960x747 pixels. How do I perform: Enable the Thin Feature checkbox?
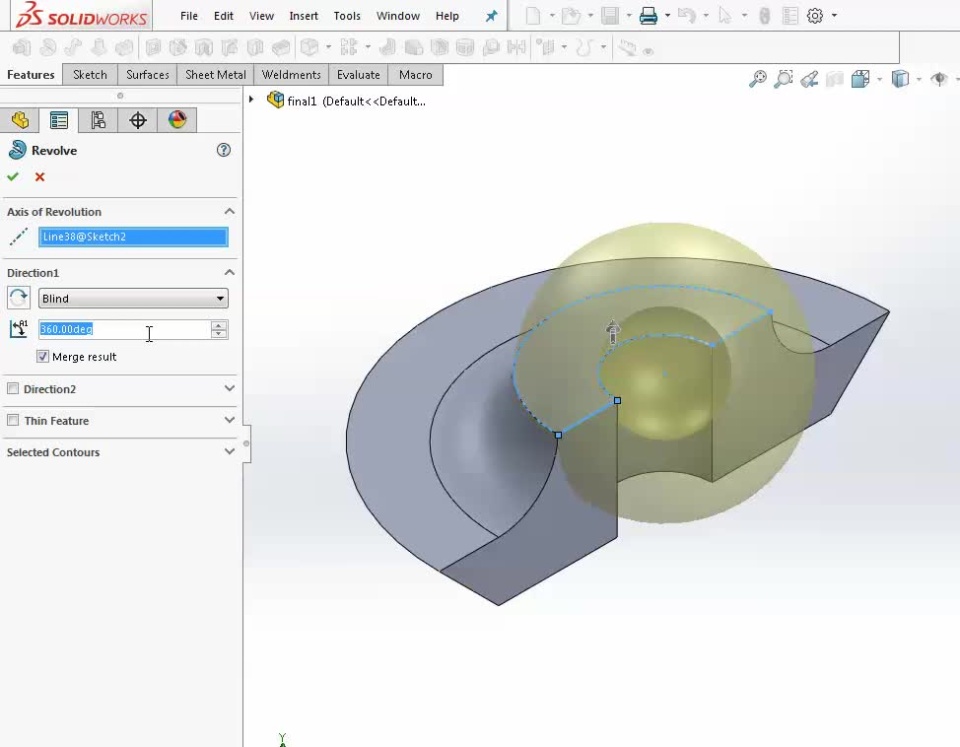pos(13,421)
